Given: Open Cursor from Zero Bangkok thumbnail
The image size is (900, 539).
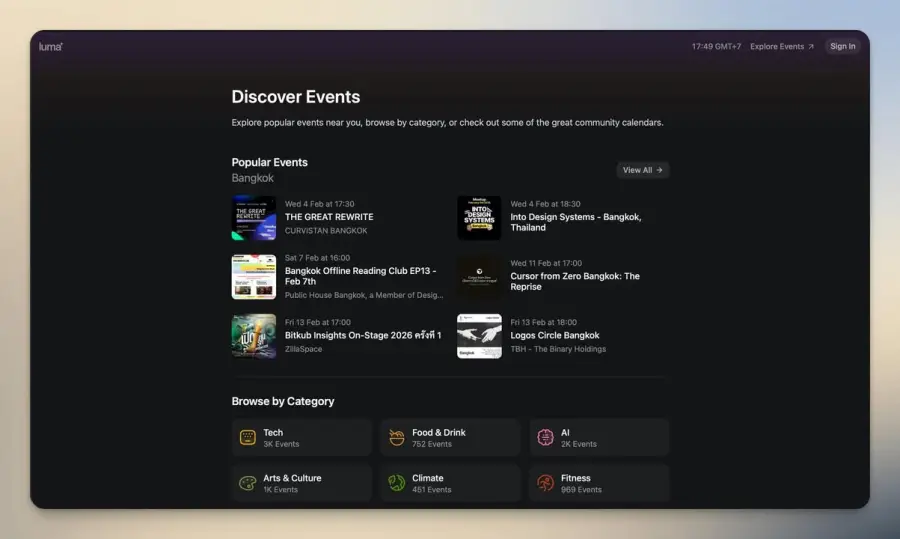Looking at the screenshot, I should pos(479,277).
